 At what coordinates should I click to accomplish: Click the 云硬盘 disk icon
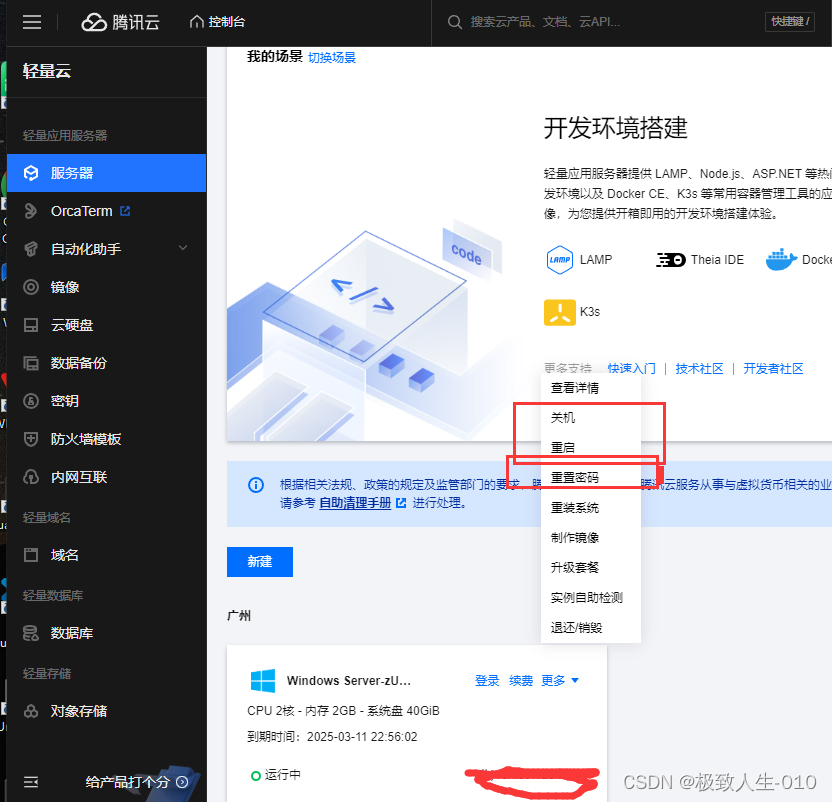click(31, 325)
